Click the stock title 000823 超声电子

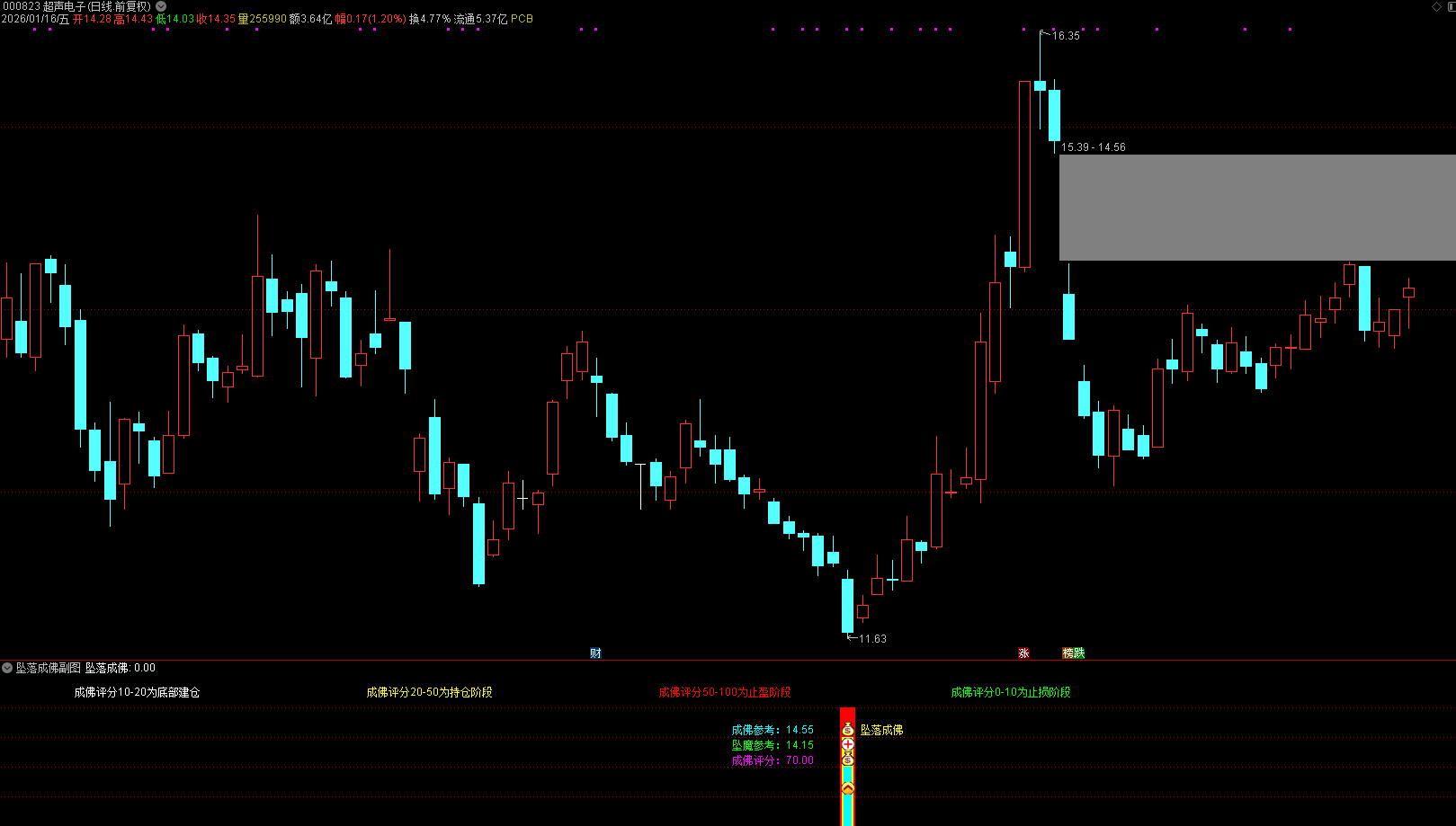(x=76, y=6)
